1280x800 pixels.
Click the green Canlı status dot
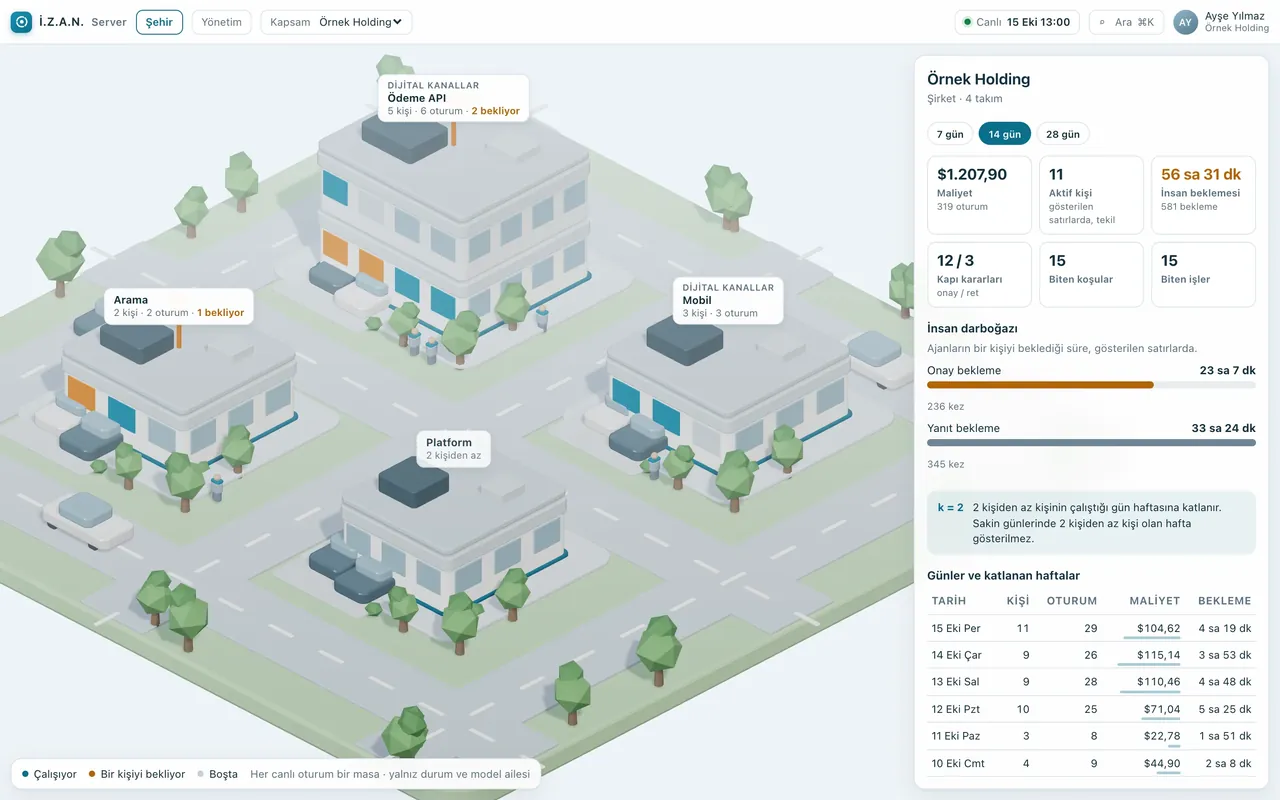click(x=967, y=22)
